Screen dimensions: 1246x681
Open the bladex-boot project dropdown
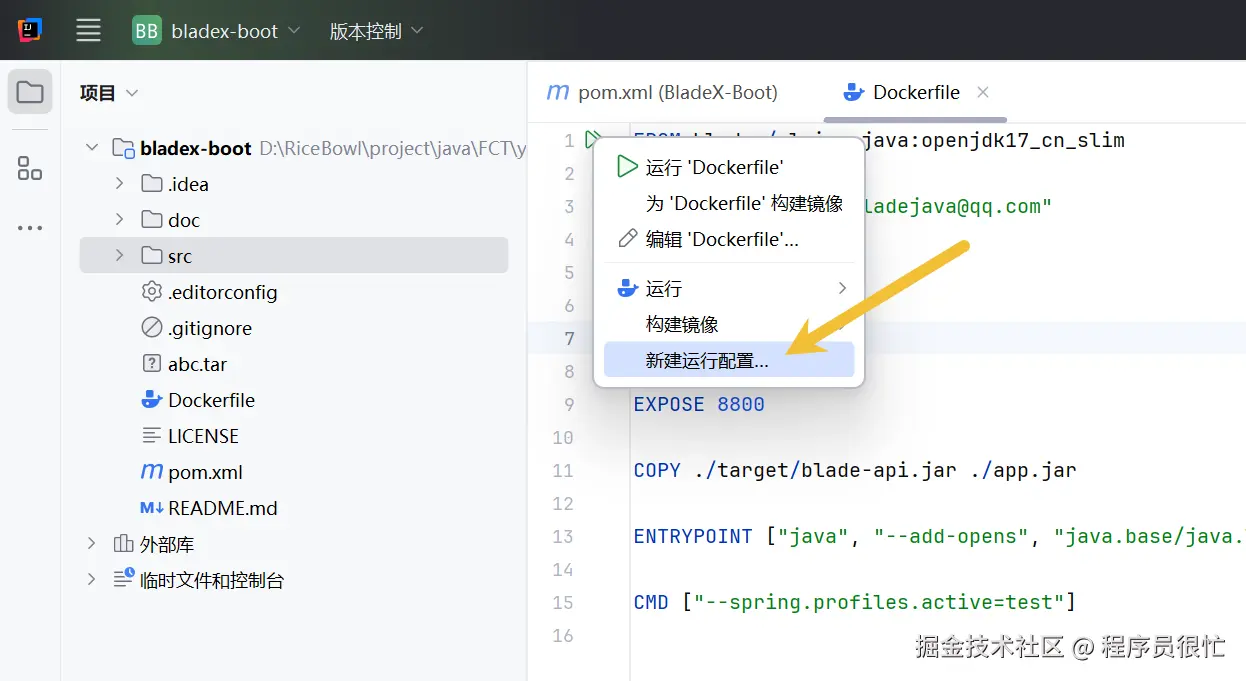217,31
